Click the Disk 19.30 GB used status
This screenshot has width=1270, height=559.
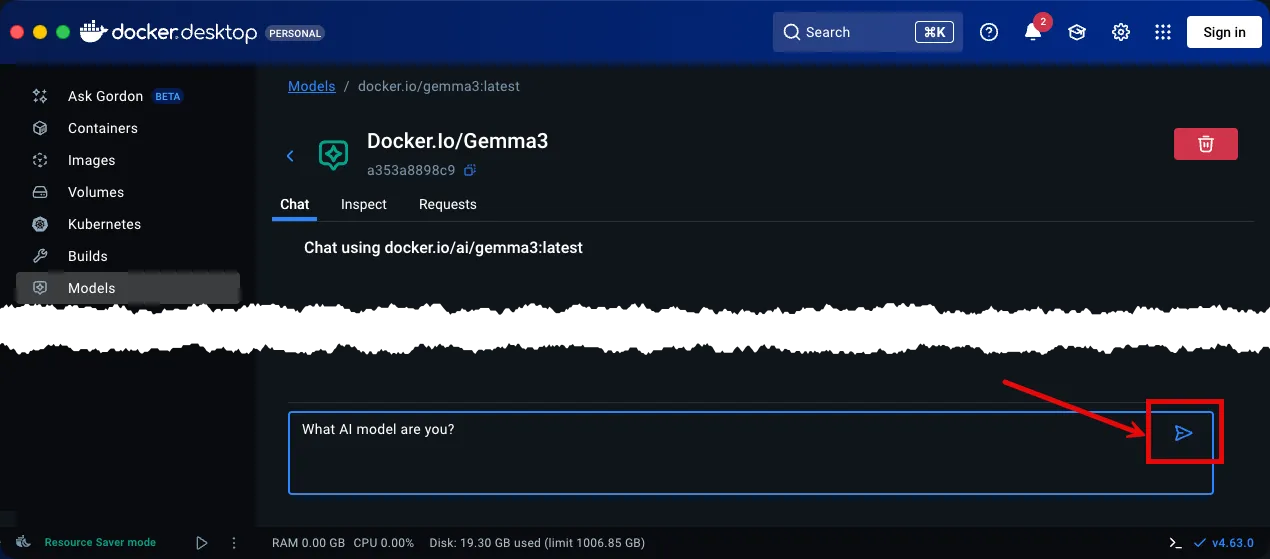pyautogui.click(x=537, y=543)
